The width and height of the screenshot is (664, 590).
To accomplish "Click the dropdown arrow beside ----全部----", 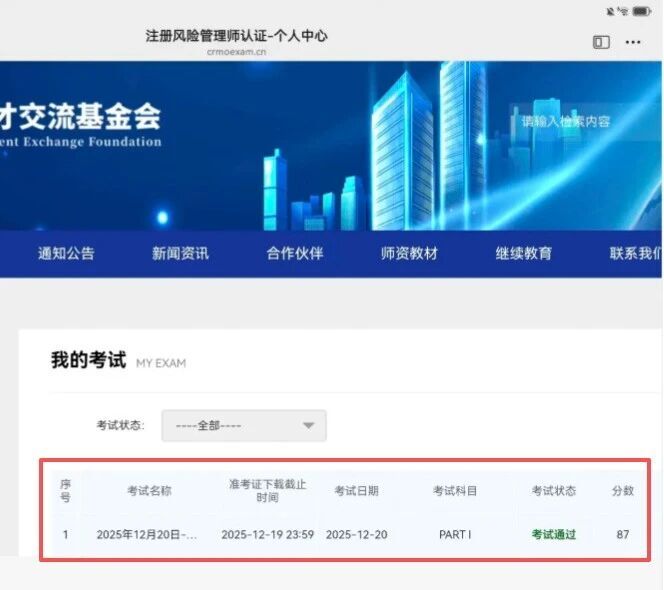I will click(x=309, y=425).
